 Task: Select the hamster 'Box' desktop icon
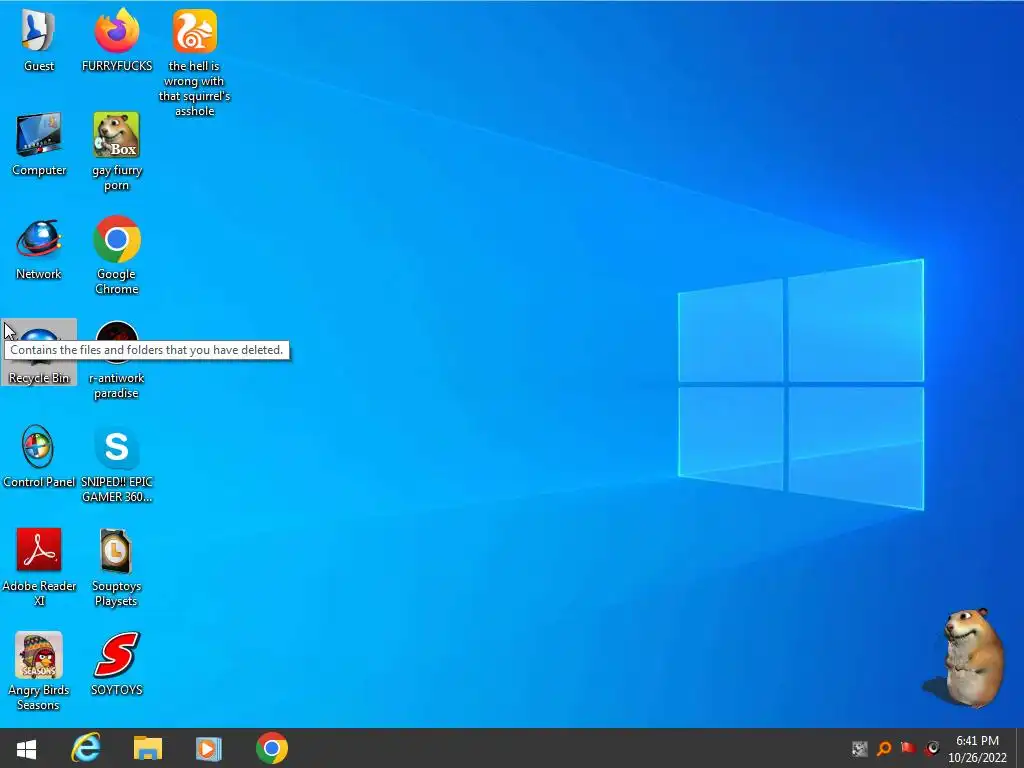(x=116, y=135)
